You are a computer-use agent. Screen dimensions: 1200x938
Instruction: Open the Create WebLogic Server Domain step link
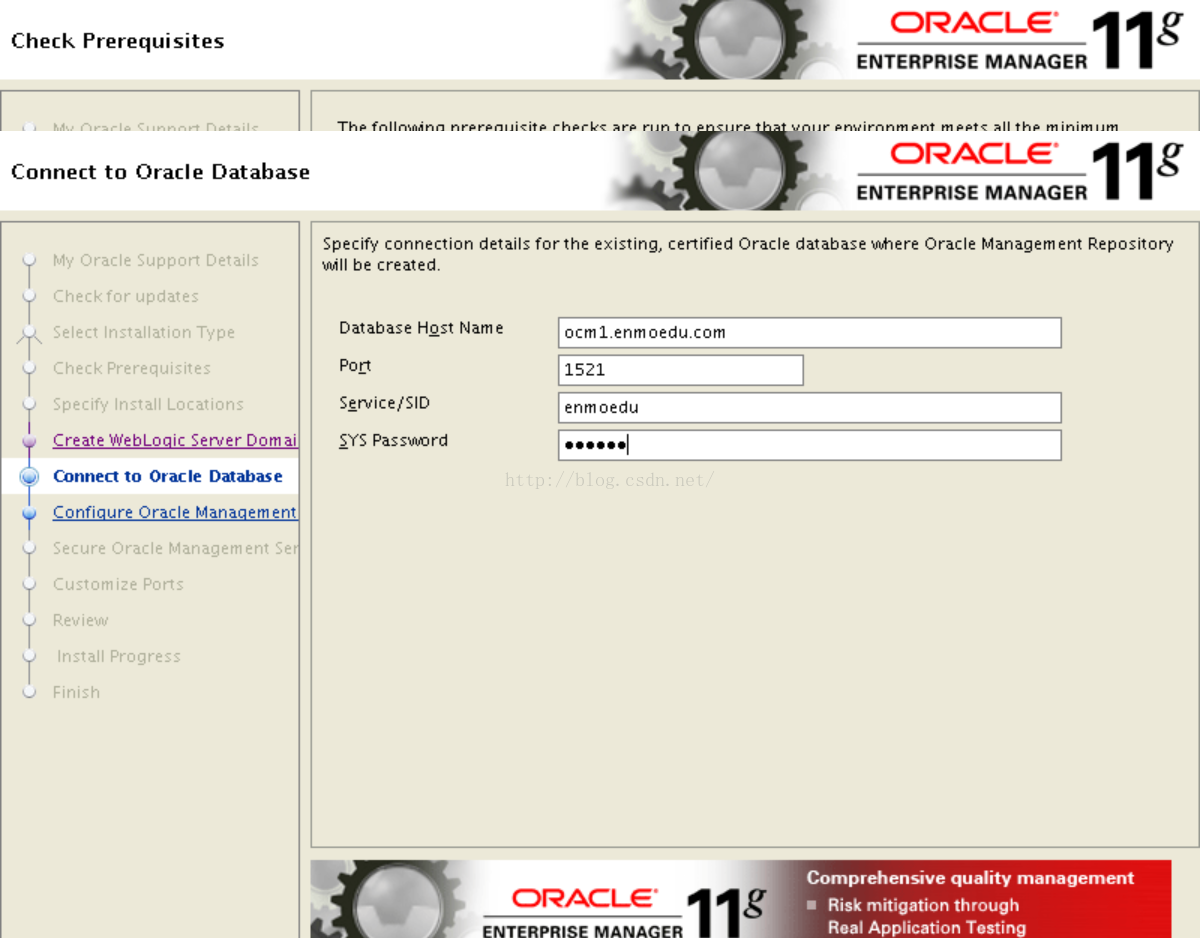[175, 440]
